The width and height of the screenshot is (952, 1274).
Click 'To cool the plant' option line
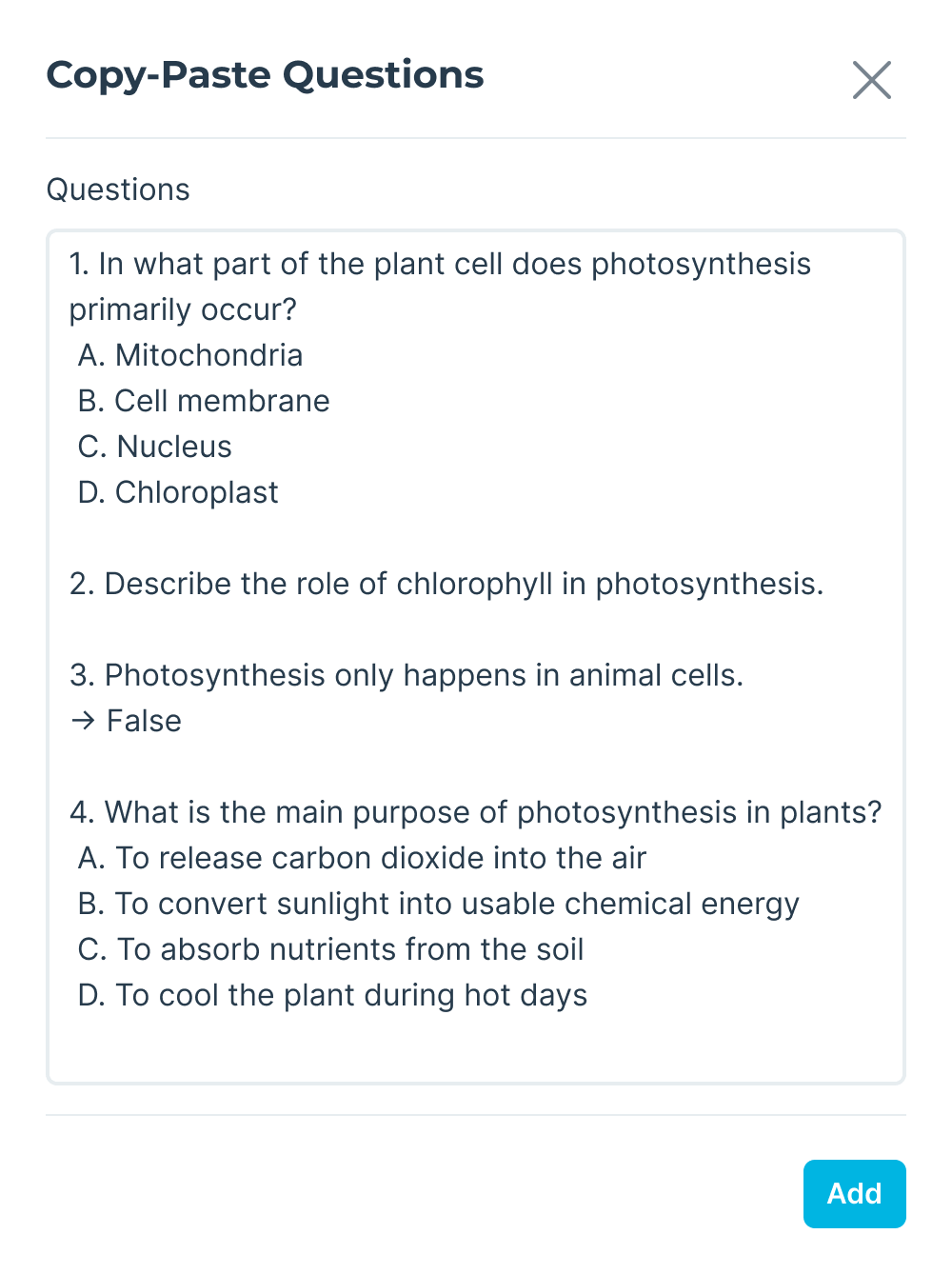point(332,995)
